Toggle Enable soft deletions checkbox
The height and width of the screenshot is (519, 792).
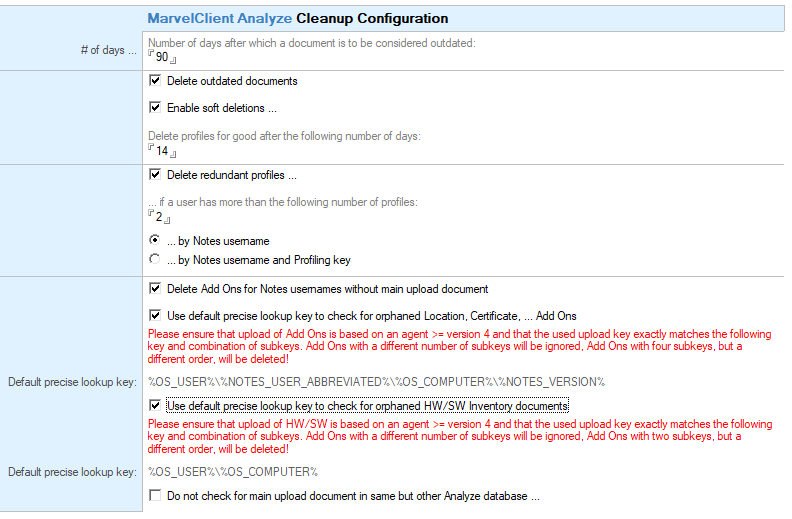click(155, 107)
